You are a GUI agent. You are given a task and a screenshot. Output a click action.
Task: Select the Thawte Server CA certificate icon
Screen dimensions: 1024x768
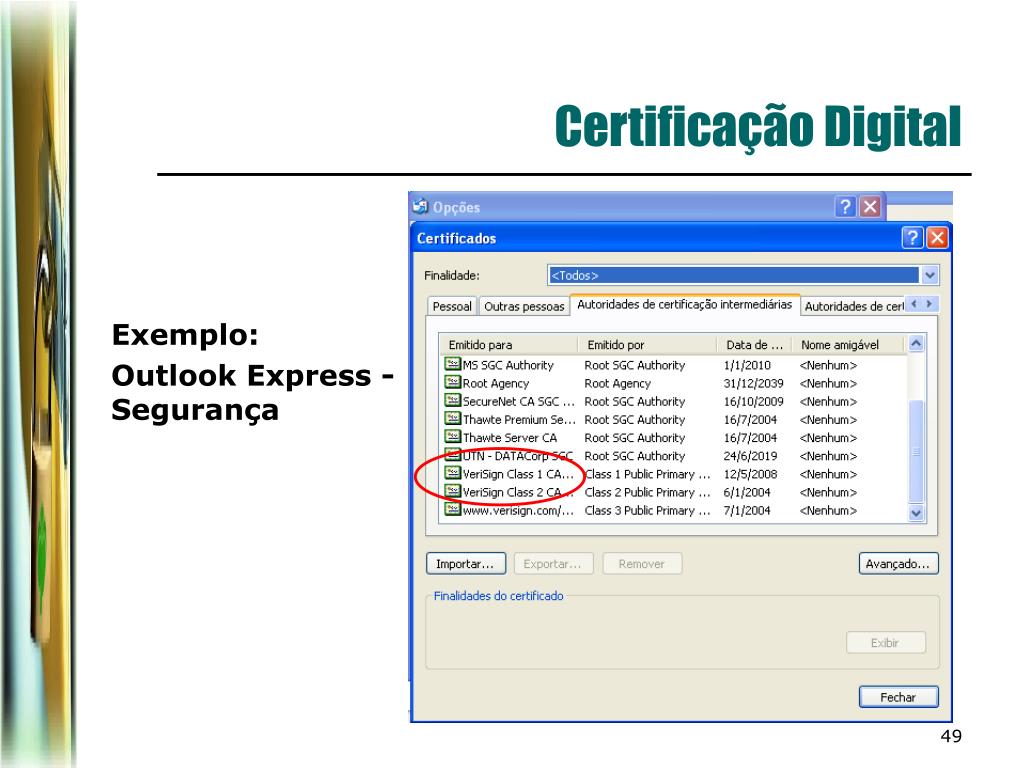coord(452,437)
